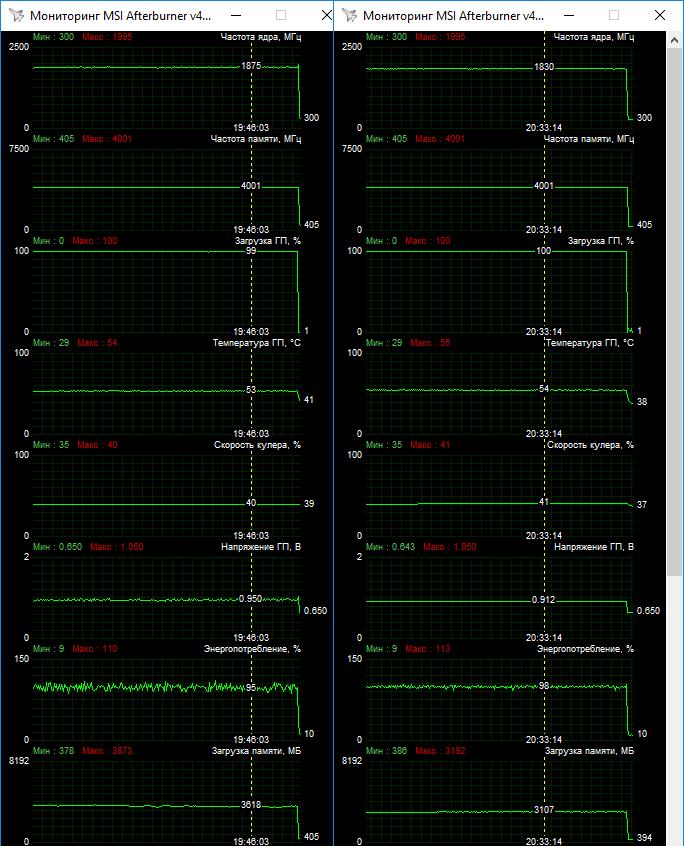The height and width of the screenshot is (846, 684).
Task: Click the right window's fan speed value 41
Action: click(544, 502)
